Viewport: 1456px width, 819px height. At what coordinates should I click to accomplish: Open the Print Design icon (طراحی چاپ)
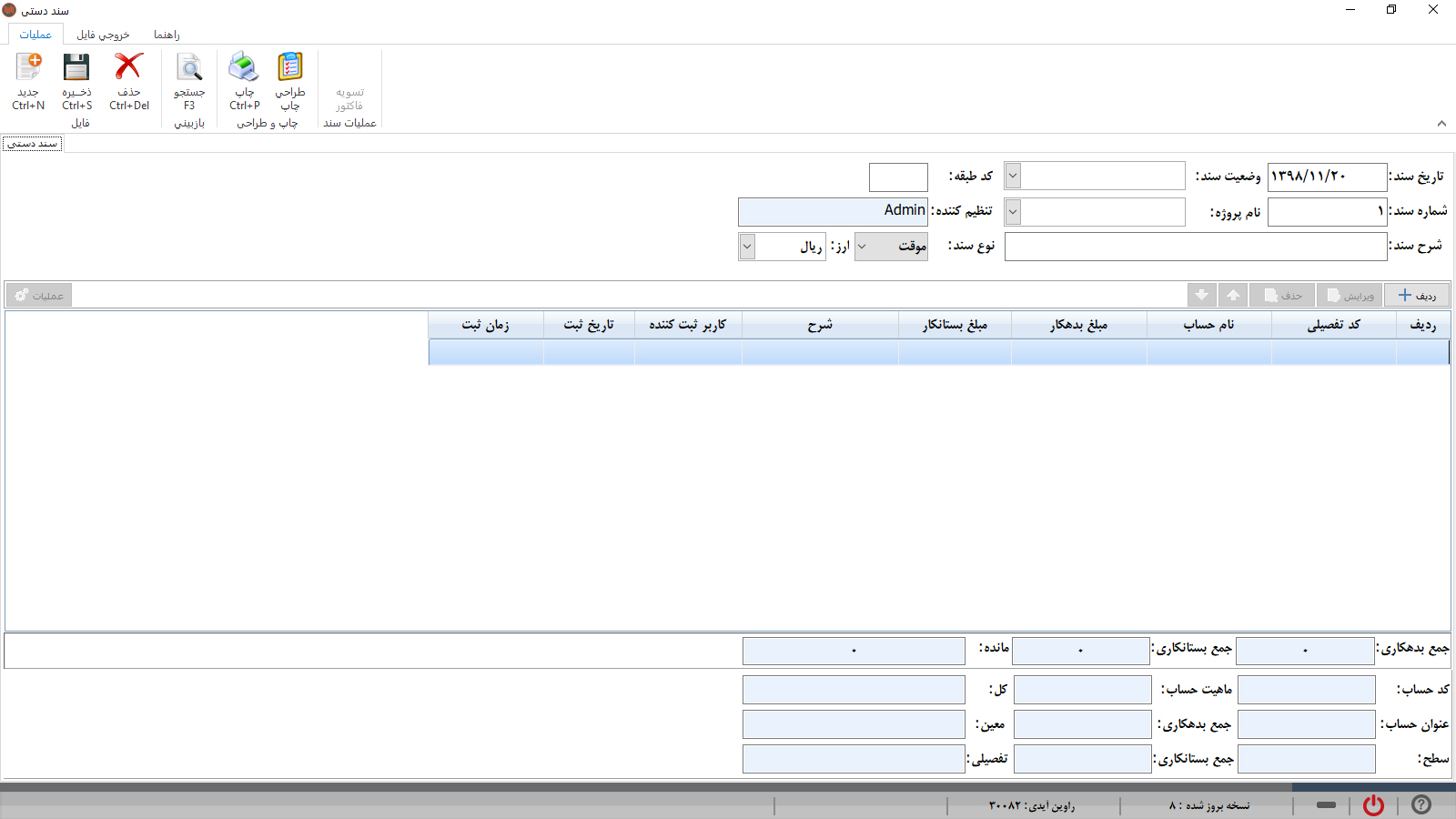pos(290,68)
